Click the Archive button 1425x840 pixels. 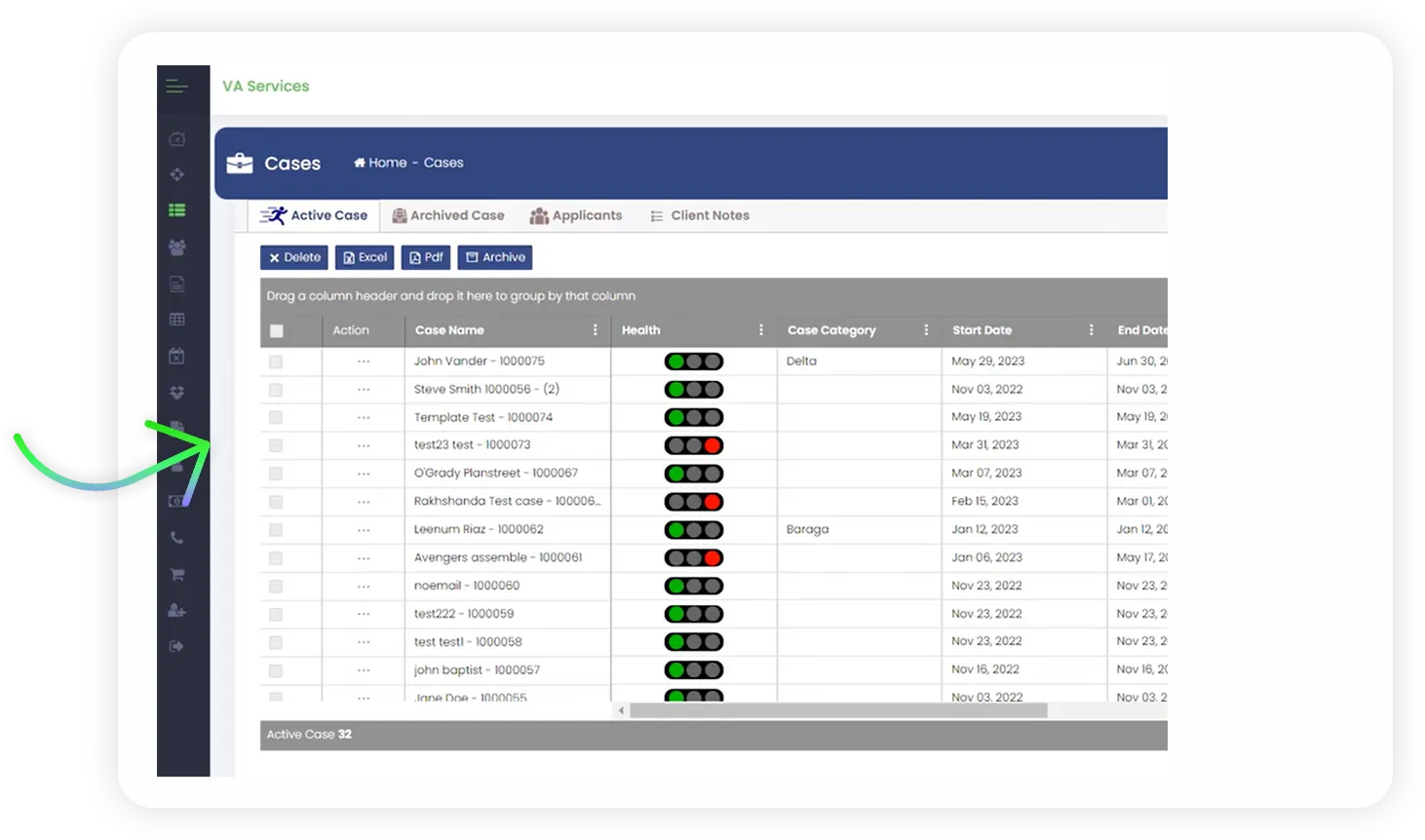[x=495, y=257]
